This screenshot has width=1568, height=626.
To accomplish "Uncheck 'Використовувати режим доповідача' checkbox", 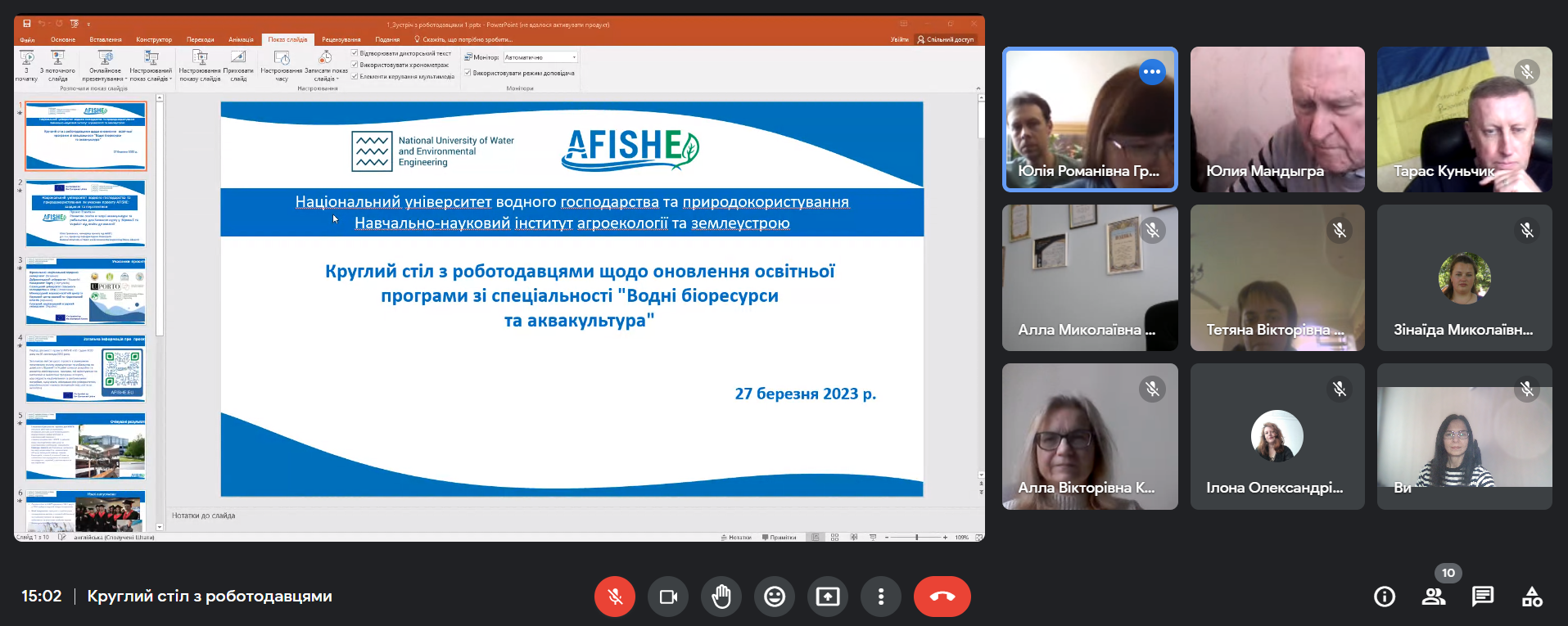I will (x=468, y=73).
